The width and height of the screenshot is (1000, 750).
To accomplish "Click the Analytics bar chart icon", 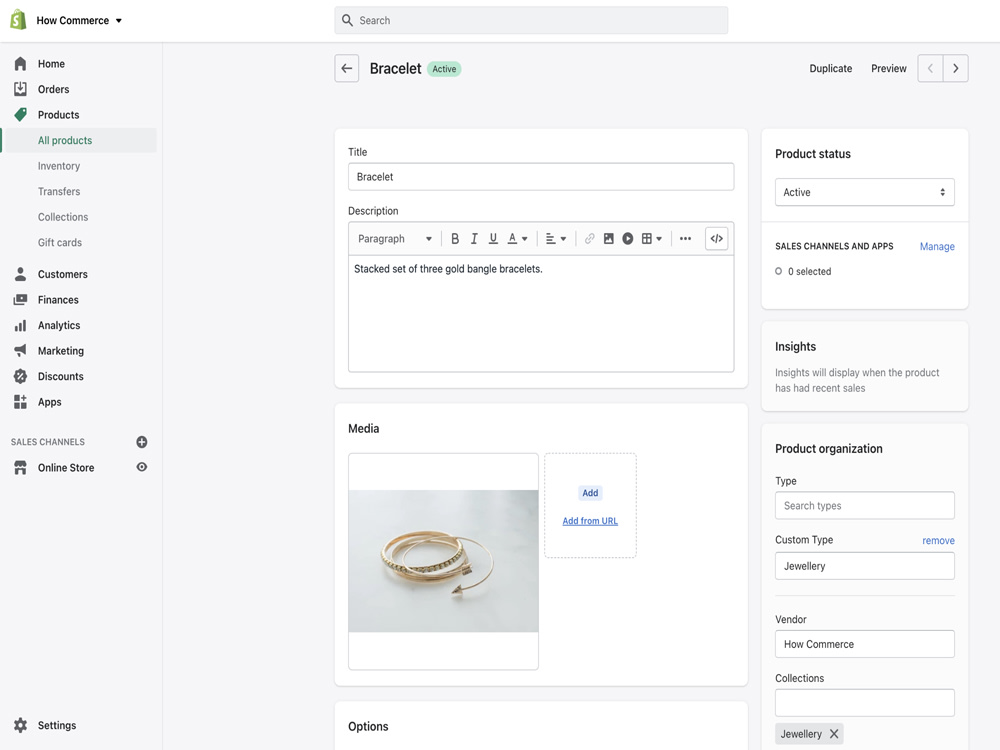I will point(20,325).
